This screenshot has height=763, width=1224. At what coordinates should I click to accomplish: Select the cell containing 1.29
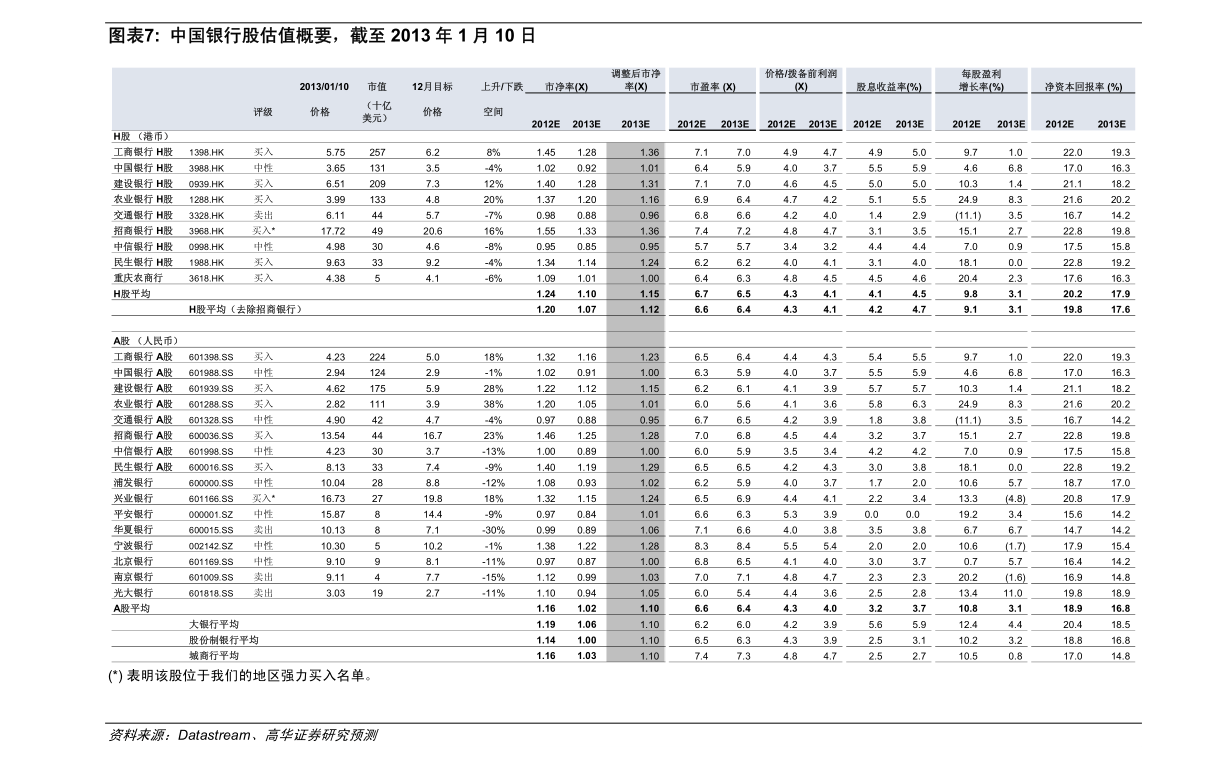tap(636, 467)
